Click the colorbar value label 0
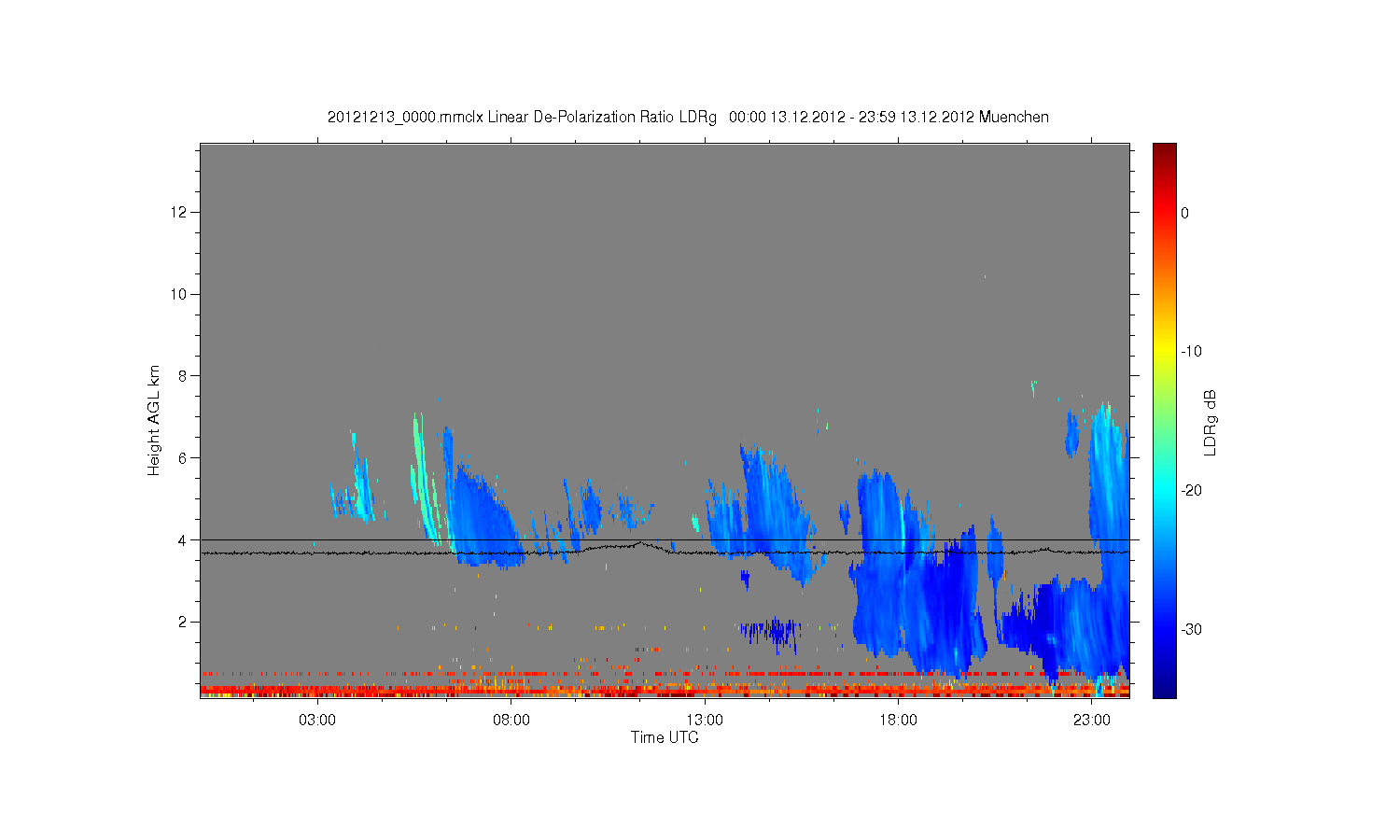 1184,213
